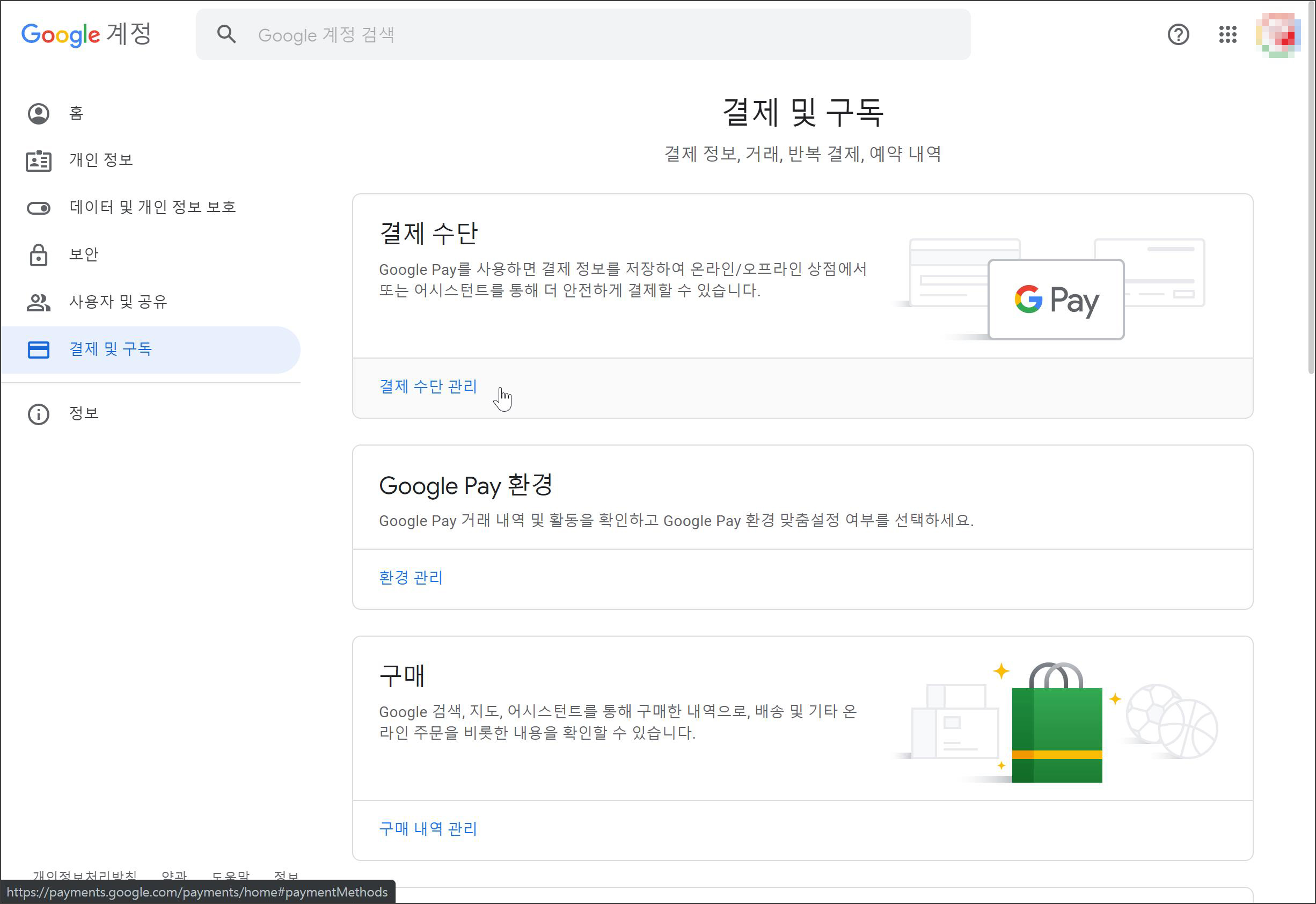This screenshot has width=1316, height=904.
Task: Click the 구매 내역 관리 link
Action: coord(428,829)
